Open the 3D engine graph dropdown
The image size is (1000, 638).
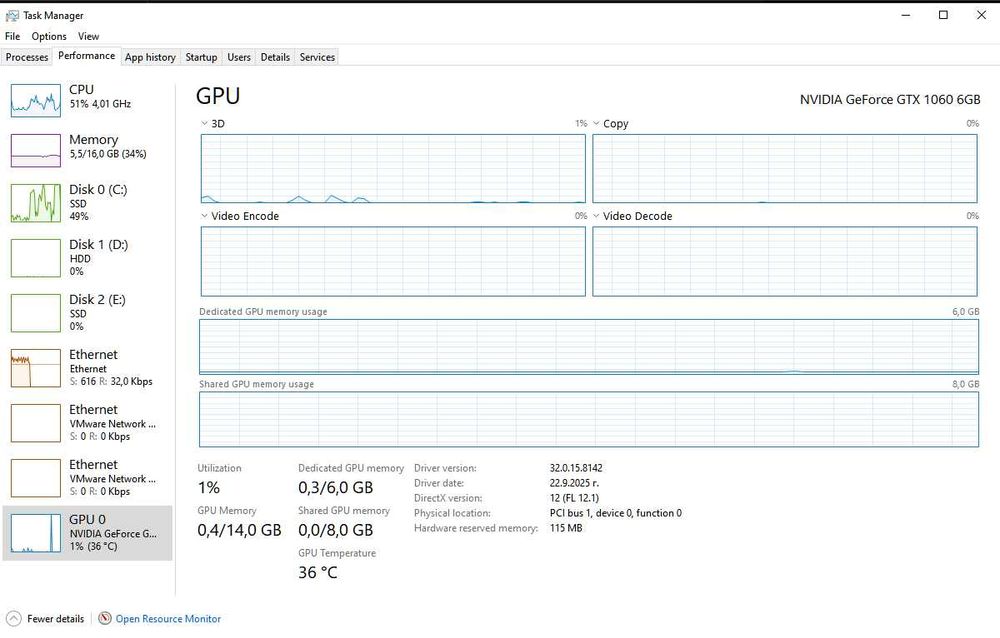(x=204, y=123)
